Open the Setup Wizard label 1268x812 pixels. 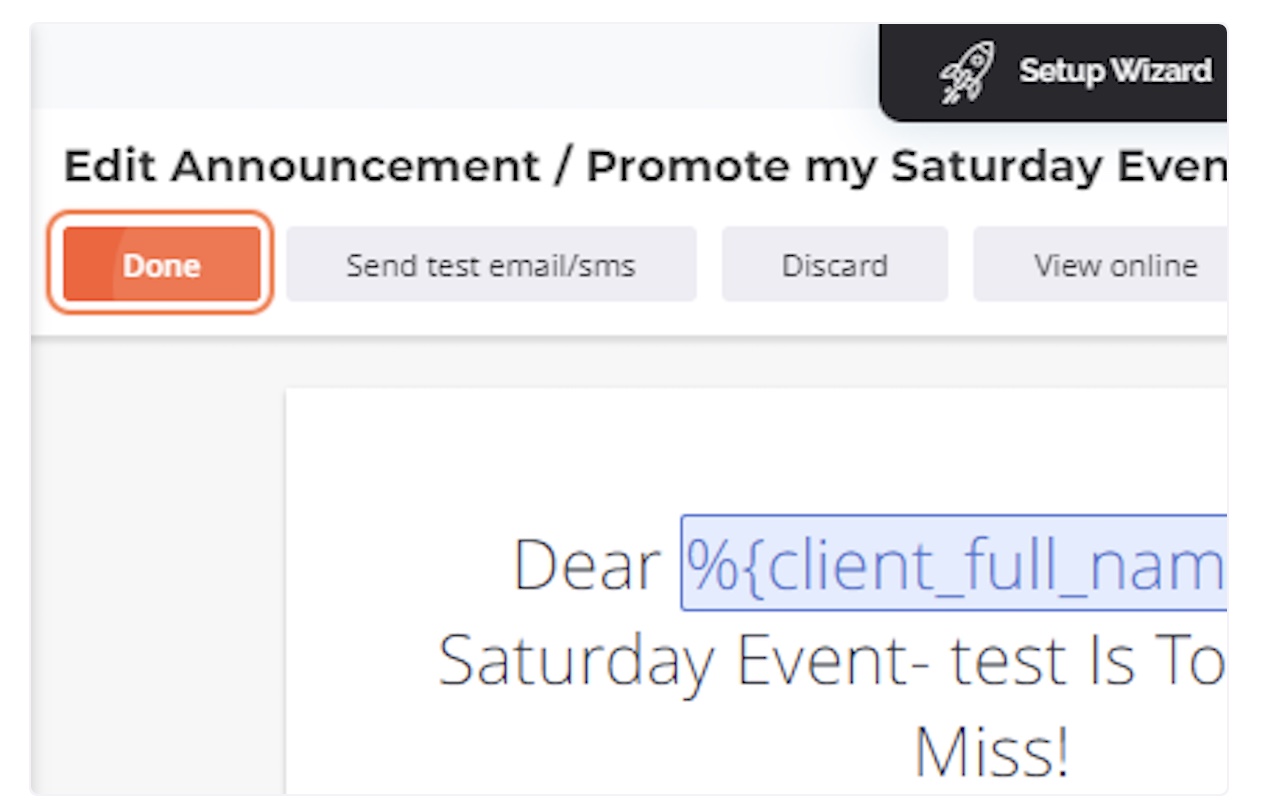point(1115,71)
